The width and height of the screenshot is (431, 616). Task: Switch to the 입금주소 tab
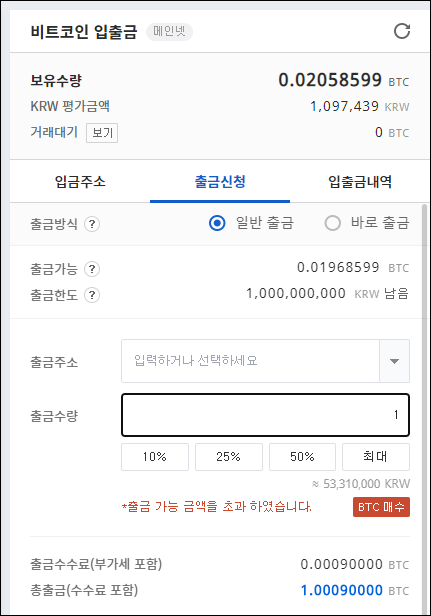click(80, 182)
